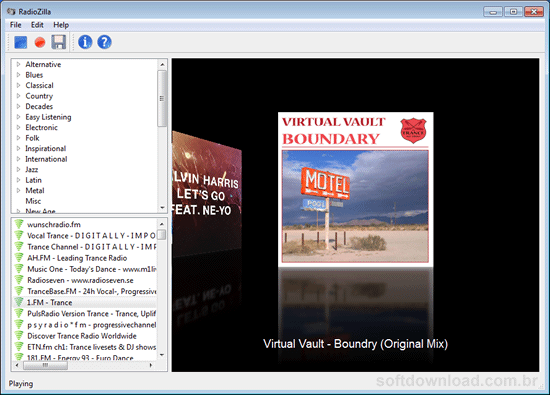The width and height of the screenshot is (550, 395).
Task: Click signal icon beside Music One station
Action: click(x=19, y=269)
